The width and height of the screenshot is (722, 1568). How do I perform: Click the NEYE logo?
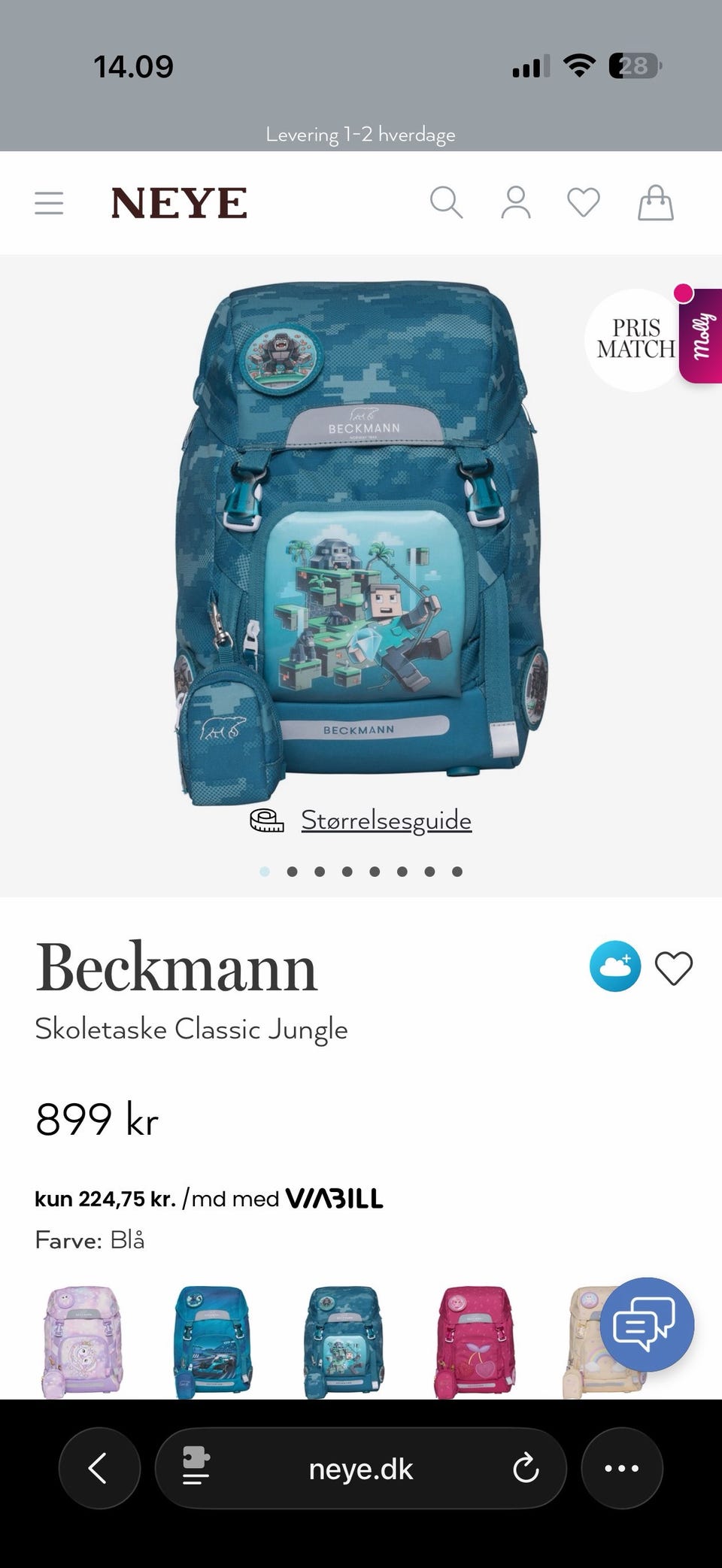pyautogui.click(x=179, y=203)
